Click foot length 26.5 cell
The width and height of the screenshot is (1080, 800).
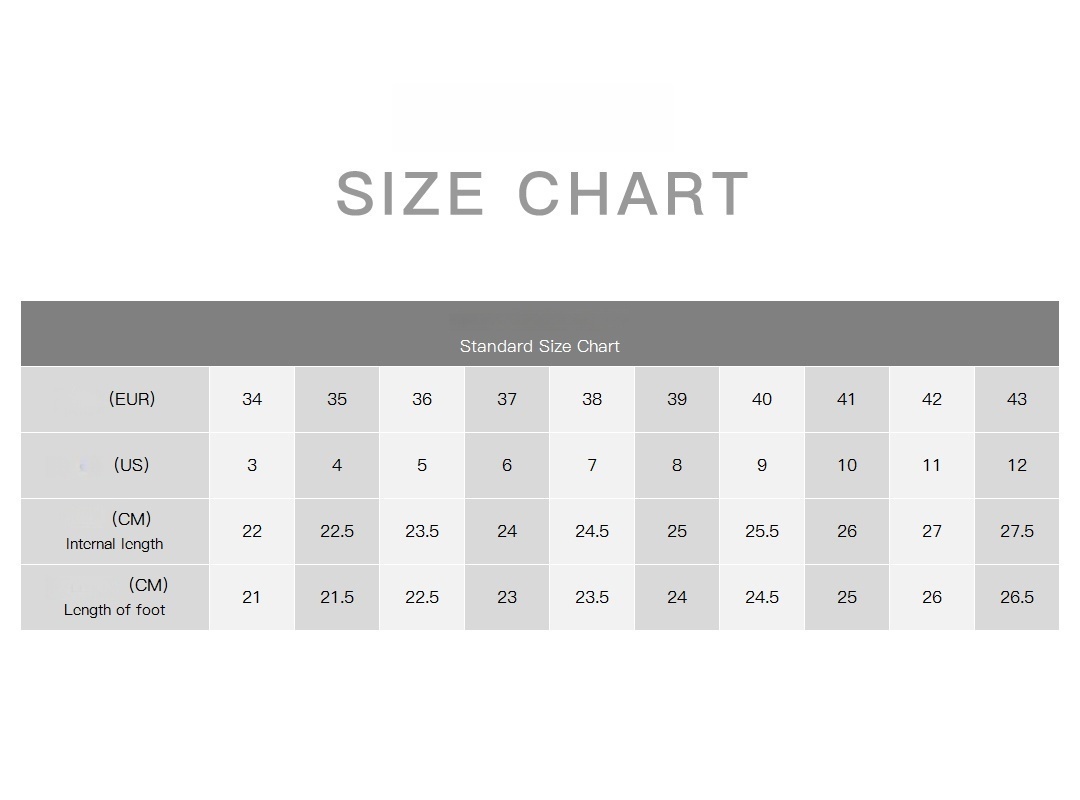[x=1017, y=597]
